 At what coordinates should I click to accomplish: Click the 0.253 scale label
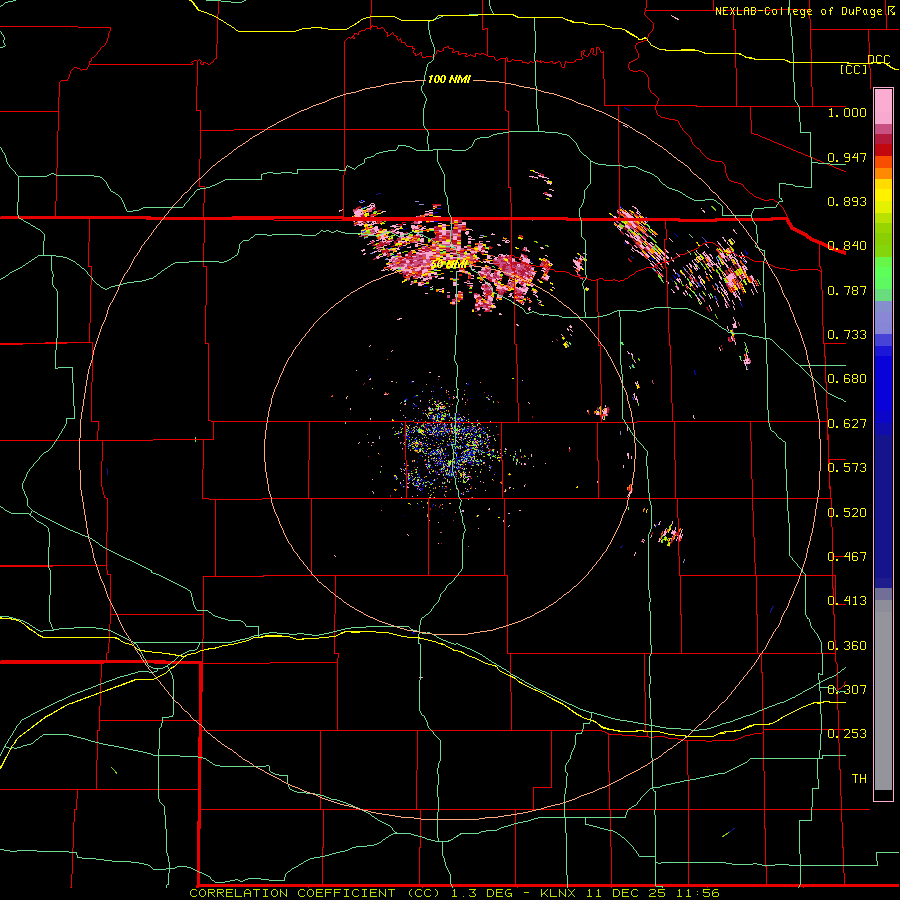pyautogui.click(x=847, y=734)
